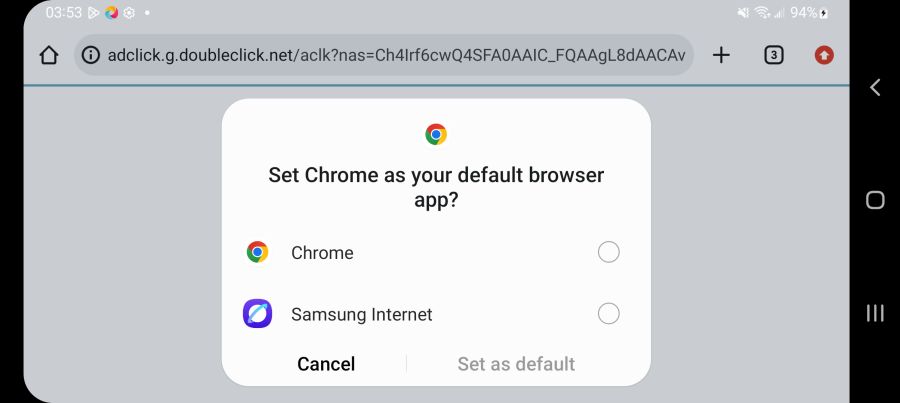This screenshot has width=900, height=403.
Task: Click the Set as default button
Action: [516, 364]
